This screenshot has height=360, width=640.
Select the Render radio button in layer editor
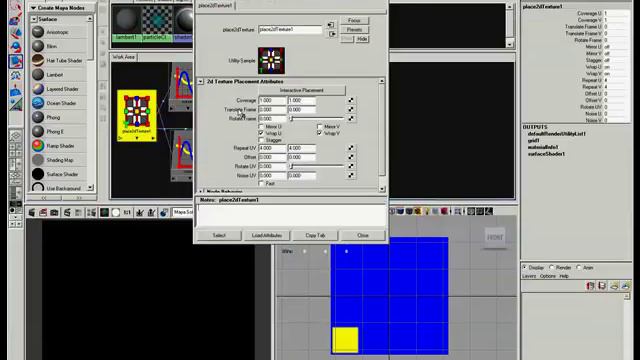[551, 267]
